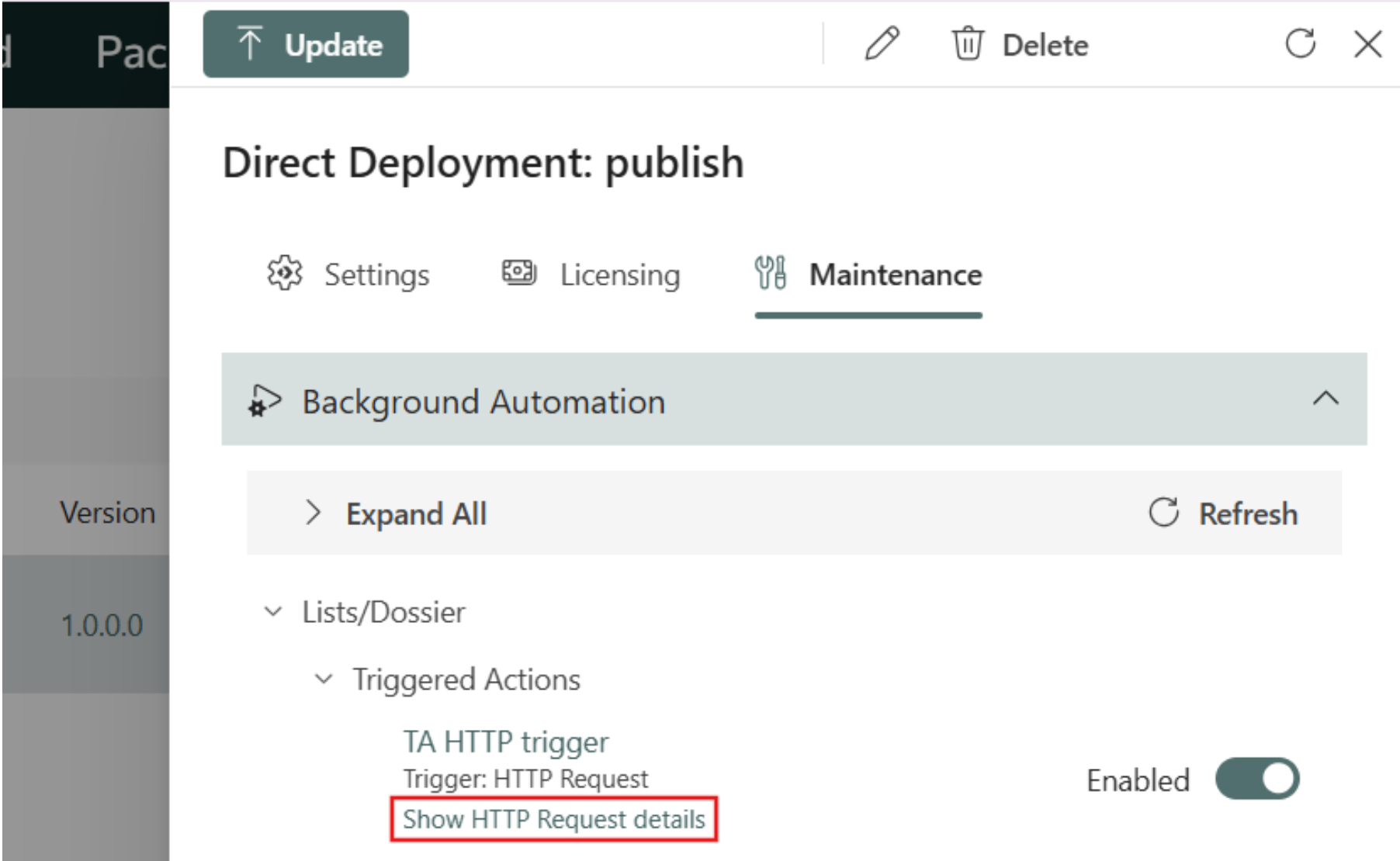The width and height of the screenshot is (1400, 861).
Task: Collapse the Triggered Actions node
Action: pos(324,679)
